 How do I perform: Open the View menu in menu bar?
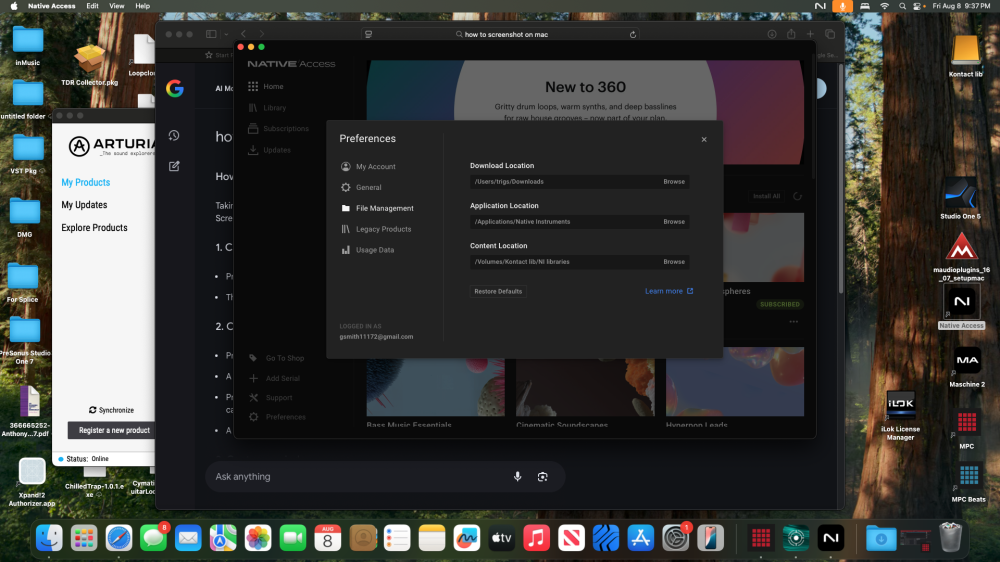click(x=117, y=6)
